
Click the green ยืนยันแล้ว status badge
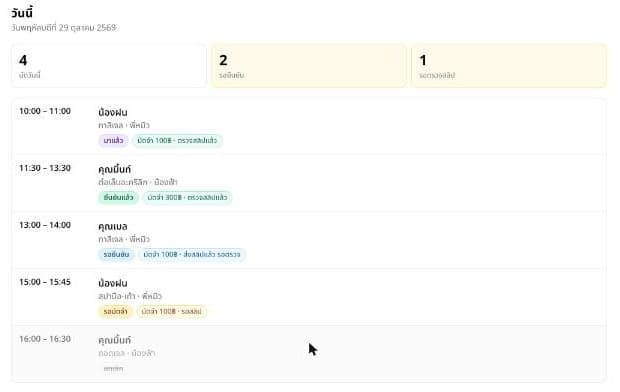pyautogui.click(x=118, y=197)
